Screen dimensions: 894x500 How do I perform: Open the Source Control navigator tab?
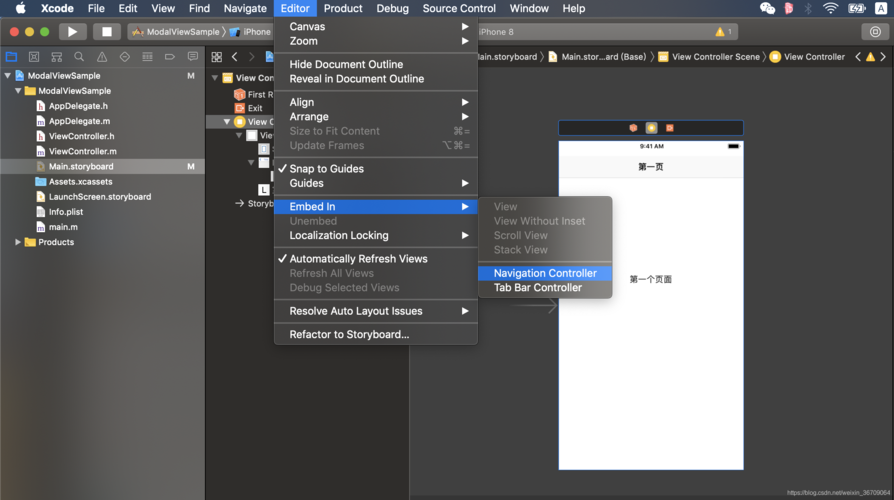(34, 56)
